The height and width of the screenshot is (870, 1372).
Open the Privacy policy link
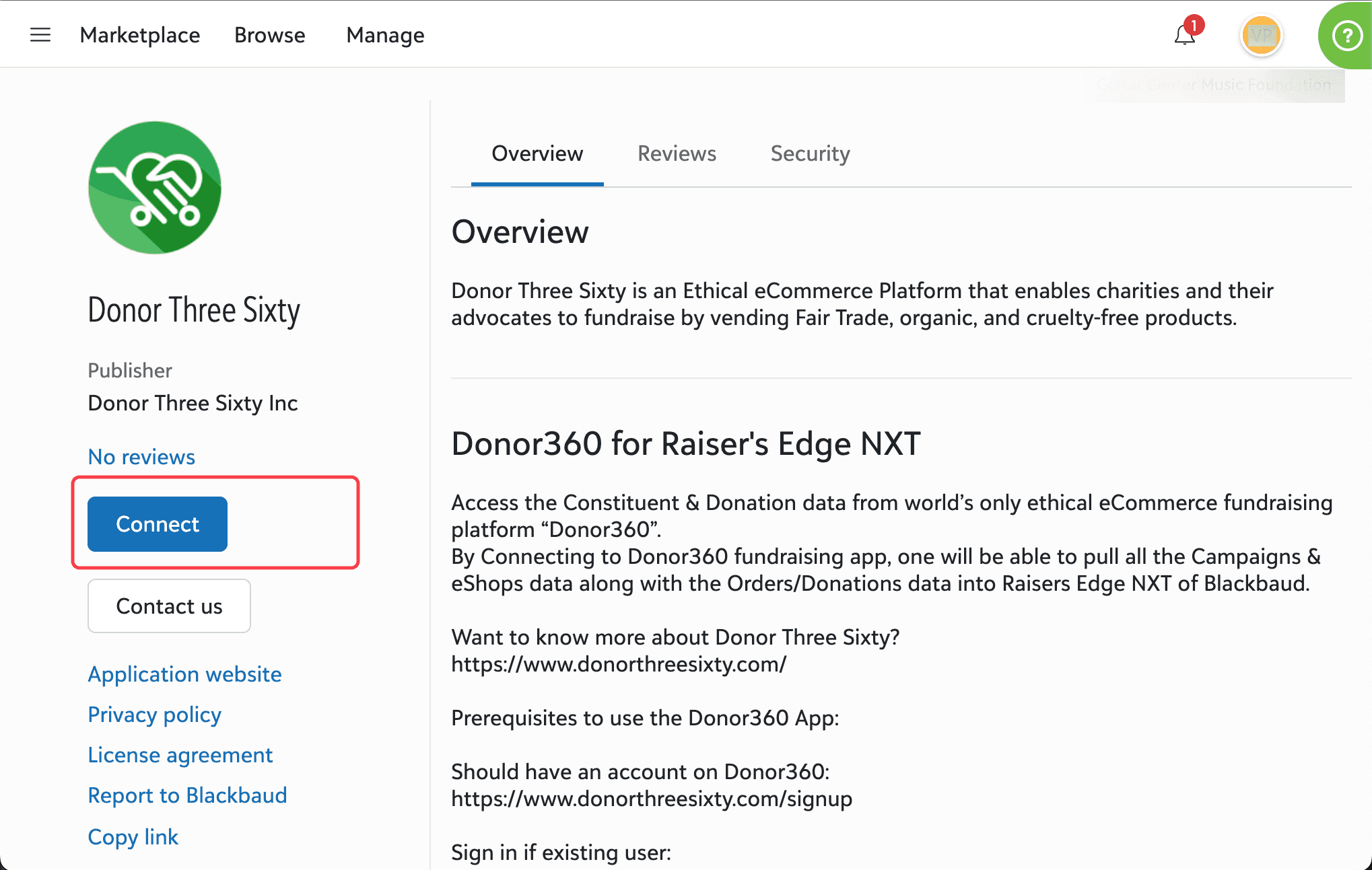click(x=154, y=715)
